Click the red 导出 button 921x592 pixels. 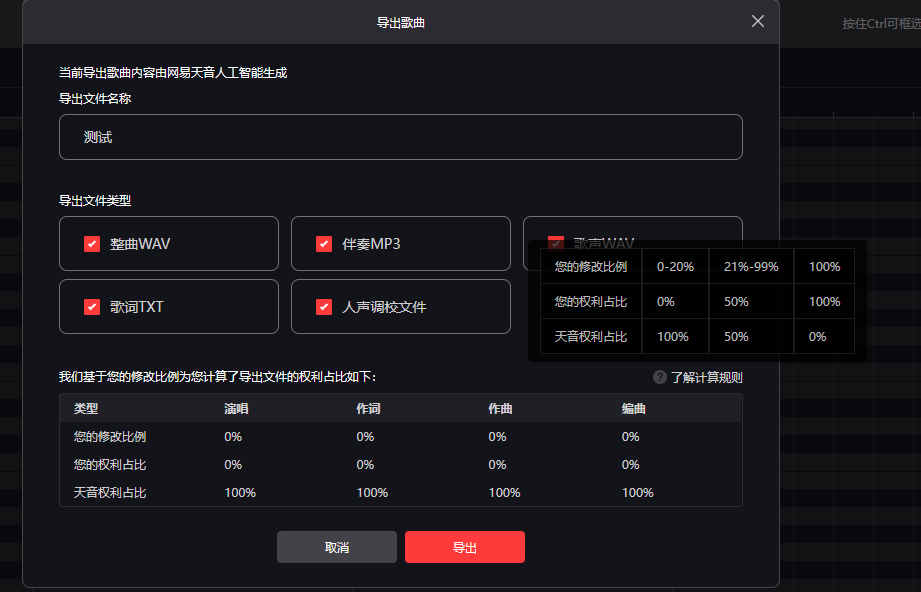pyautogui.click(x=464, y=547)
